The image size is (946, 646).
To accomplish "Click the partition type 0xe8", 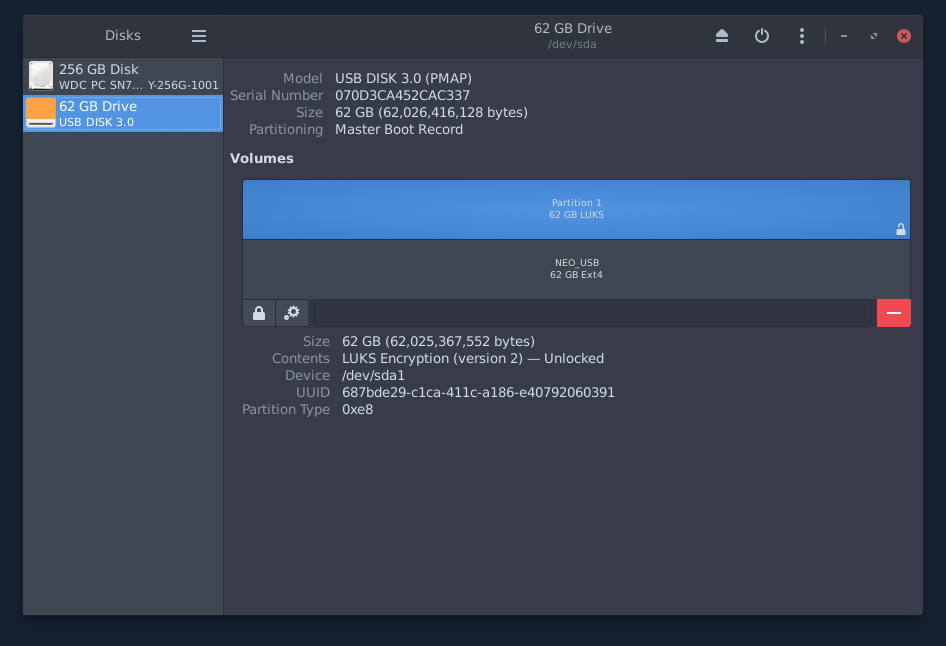I will coord(357,410).
